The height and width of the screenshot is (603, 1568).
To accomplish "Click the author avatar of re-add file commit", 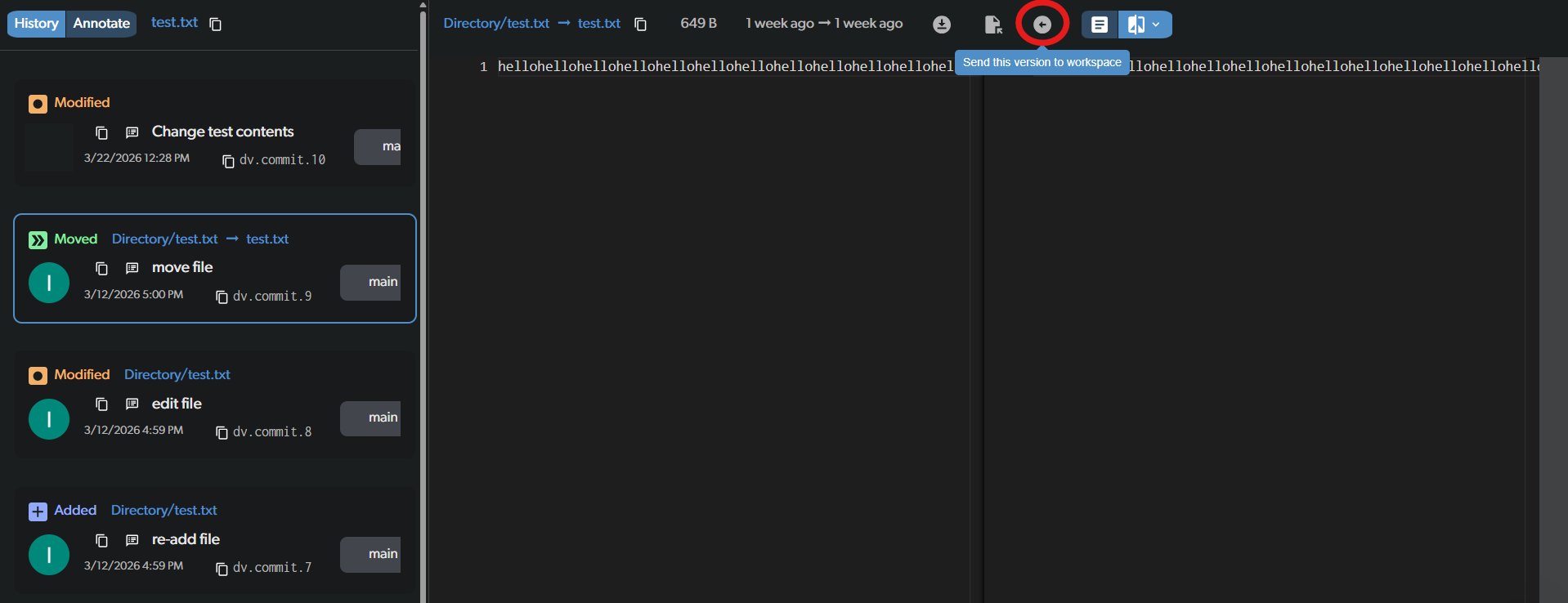I will [49, 555].
